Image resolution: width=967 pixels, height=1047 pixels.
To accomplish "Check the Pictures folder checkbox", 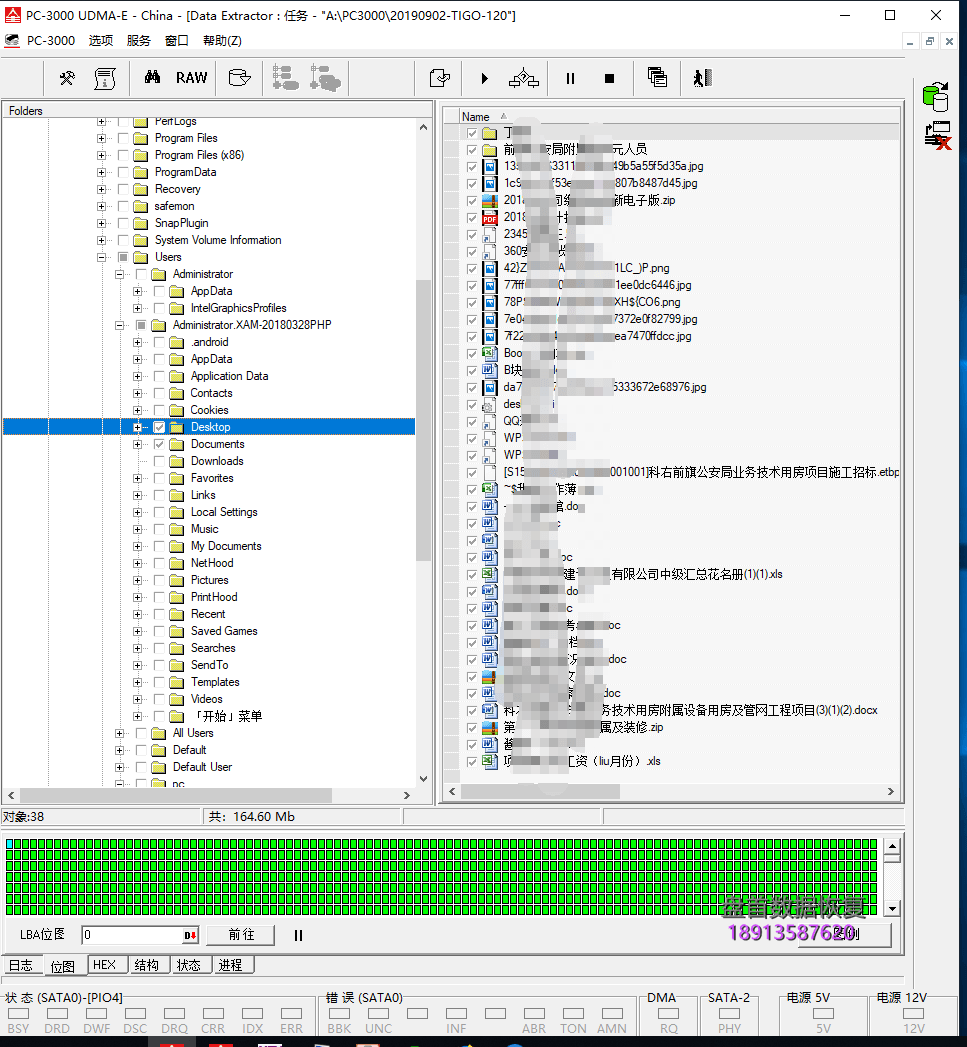I will pos(159,580).
